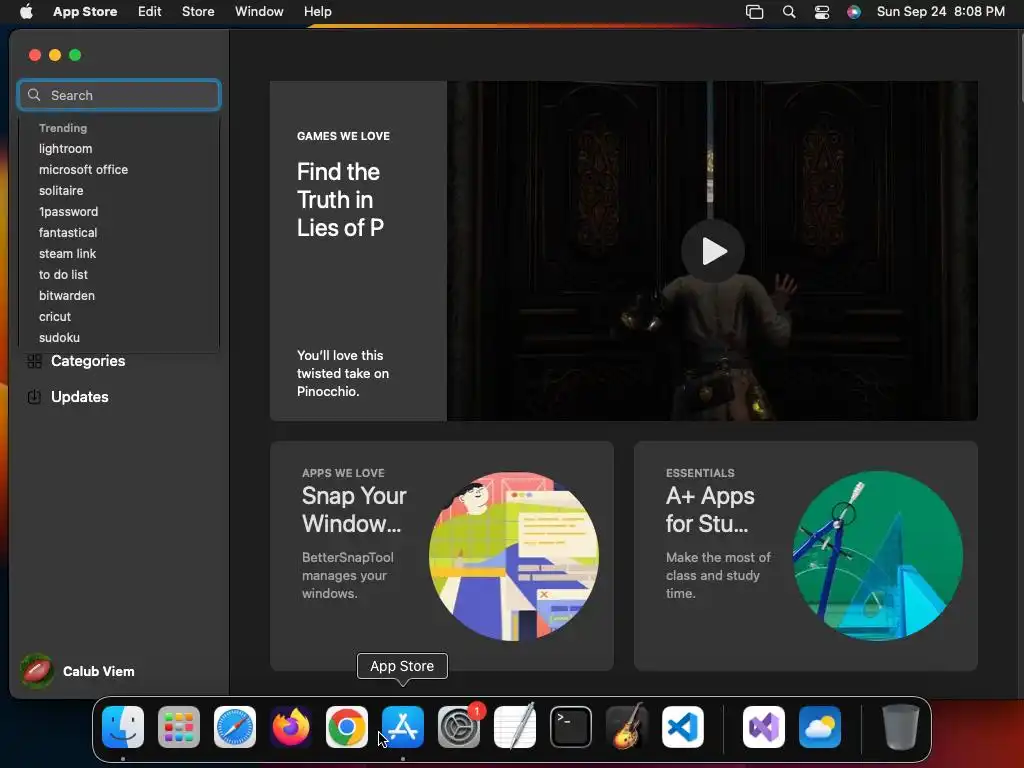Open Google Chrome from the Dock

coord(347,727)
